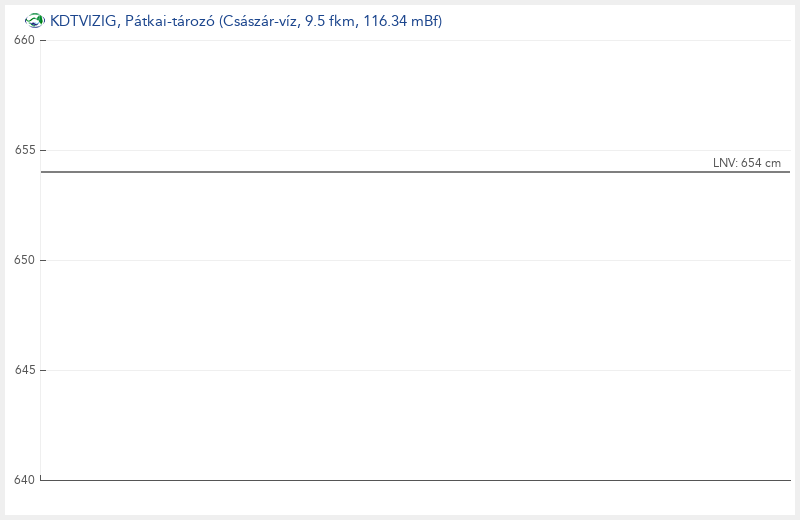The height and width of the screenshot is (520, 800).
Task: Click the KDTVIZIG logo icon
Action: (x=35, y=20)
